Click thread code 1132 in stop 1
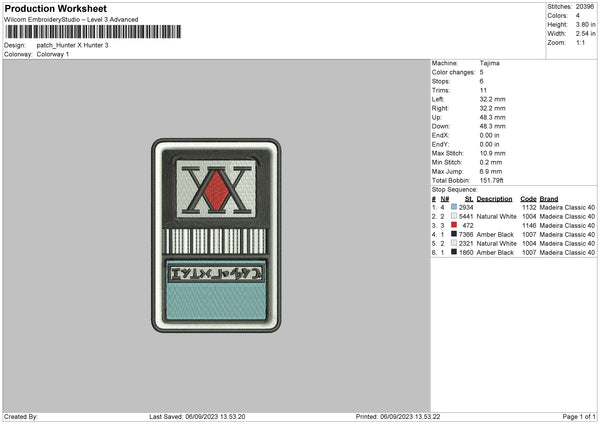Viewport: 600px width, 424px height. (x=529, y=207)
